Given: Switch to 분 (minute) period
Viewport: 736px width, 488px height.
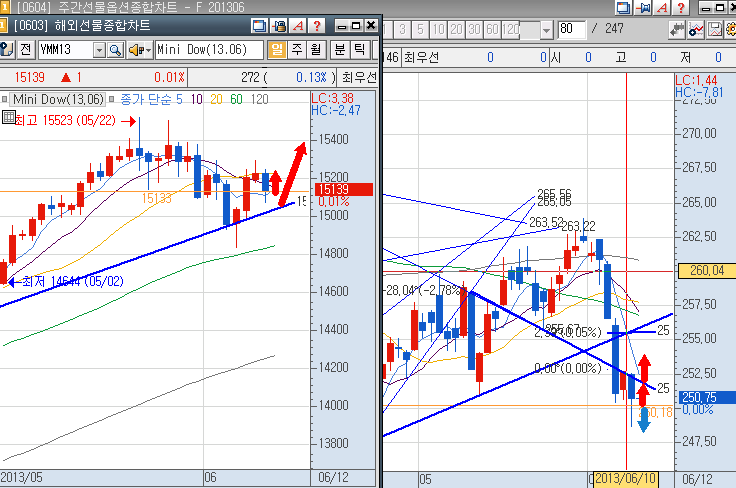Looking at the screenshot, I should coord(339,49).
